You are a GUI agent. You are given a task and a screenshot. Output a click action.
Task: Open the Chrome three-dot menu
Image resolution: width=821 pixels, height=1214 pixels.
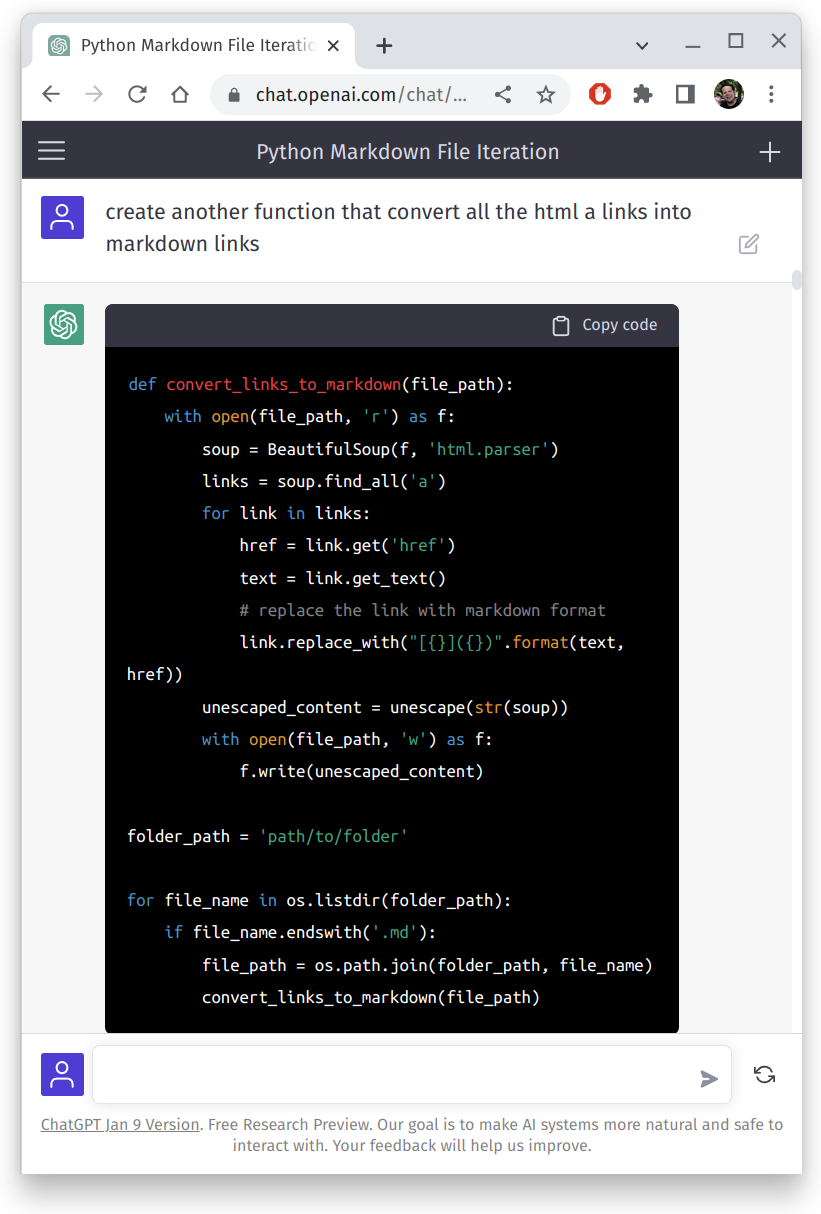[x=771, y=94]
